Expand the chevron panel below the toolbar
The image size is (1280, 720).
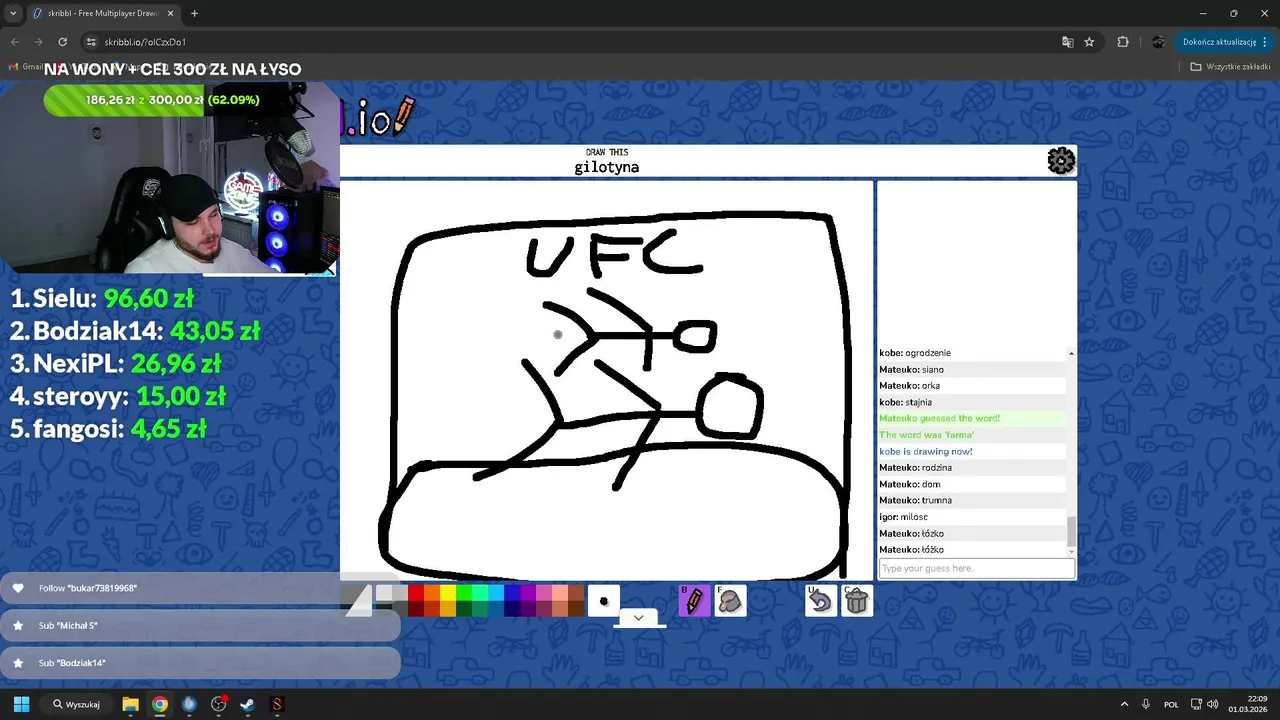point(638,618)
